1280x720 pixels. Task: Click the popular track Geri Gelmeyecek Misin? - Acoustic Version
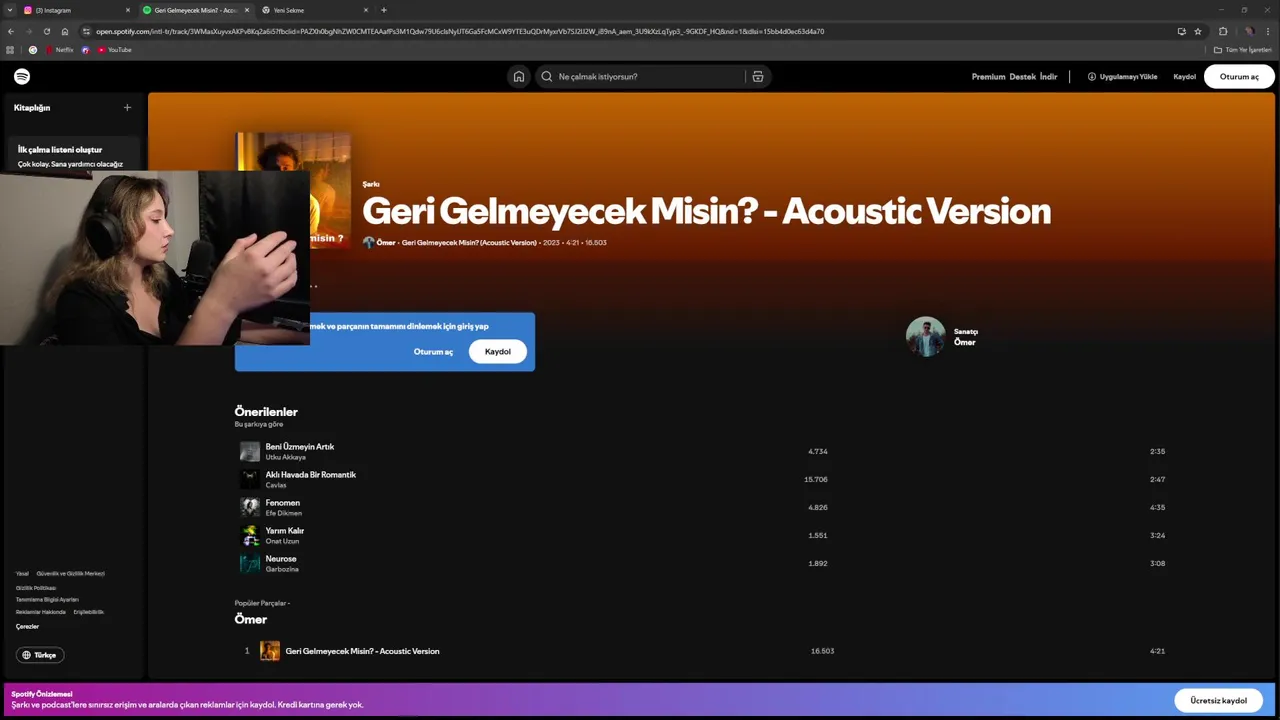click(362, 651)
